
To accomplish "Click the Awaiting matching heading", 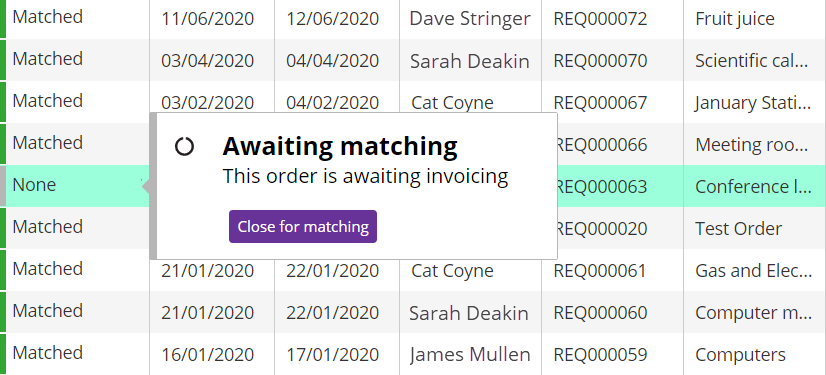I will coord(340,146).
